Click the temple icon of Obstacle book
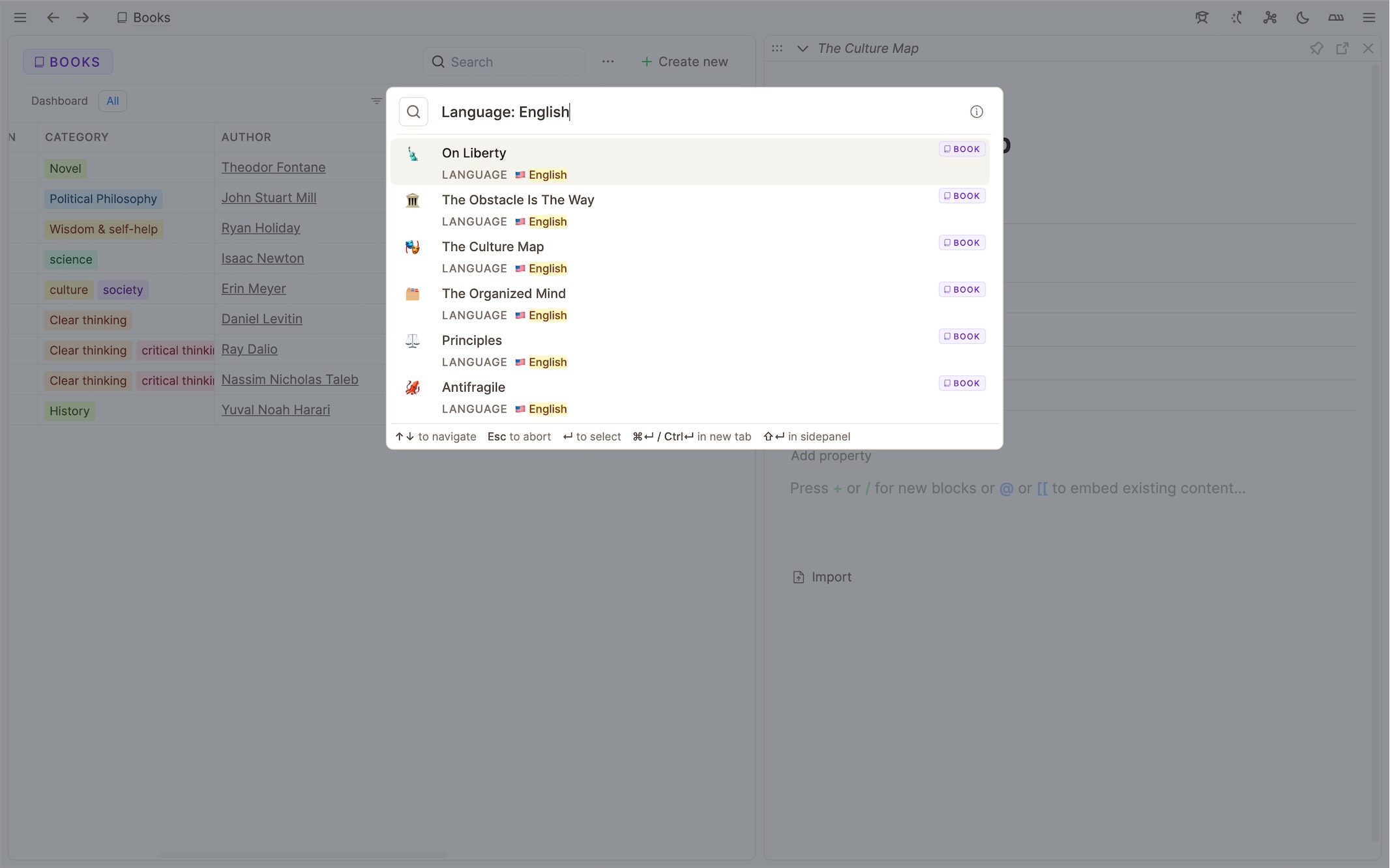Image resolution: width=1390 pixels, height=868 pixels. click(412, 200)
